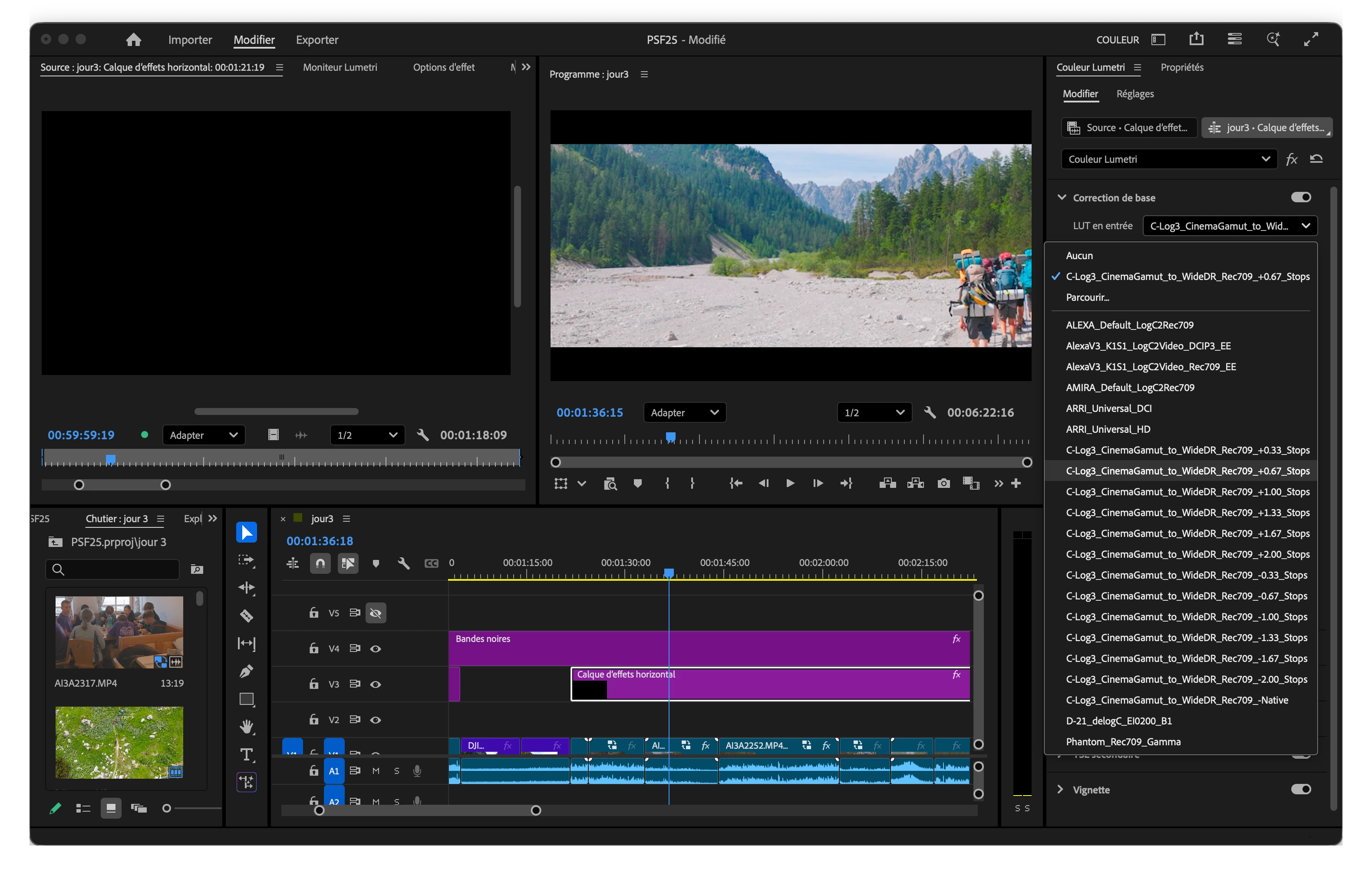1372x882 pixels.
Task: Toggle the Correction de base section switch
Action: pos(1301,197)
